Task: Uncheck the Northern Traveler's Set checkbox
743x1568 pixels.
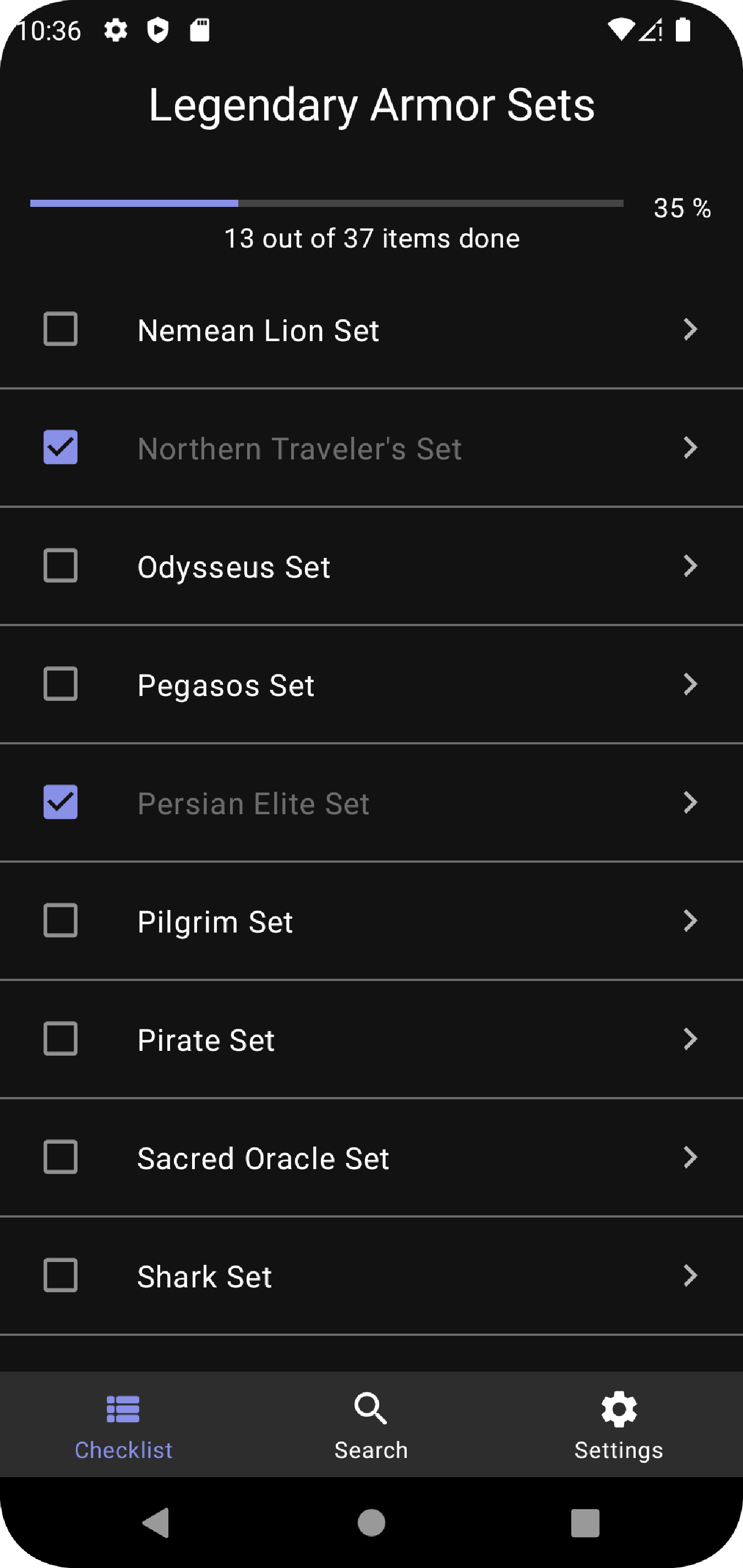Action: pyautogui.click(x=61, y=447)
